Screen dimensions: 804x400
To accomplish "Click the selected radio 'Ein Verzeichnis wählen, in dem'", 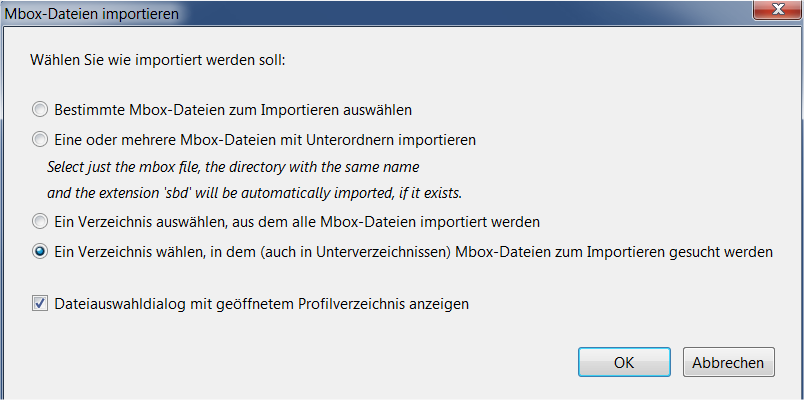I will (x=39, y=252).
